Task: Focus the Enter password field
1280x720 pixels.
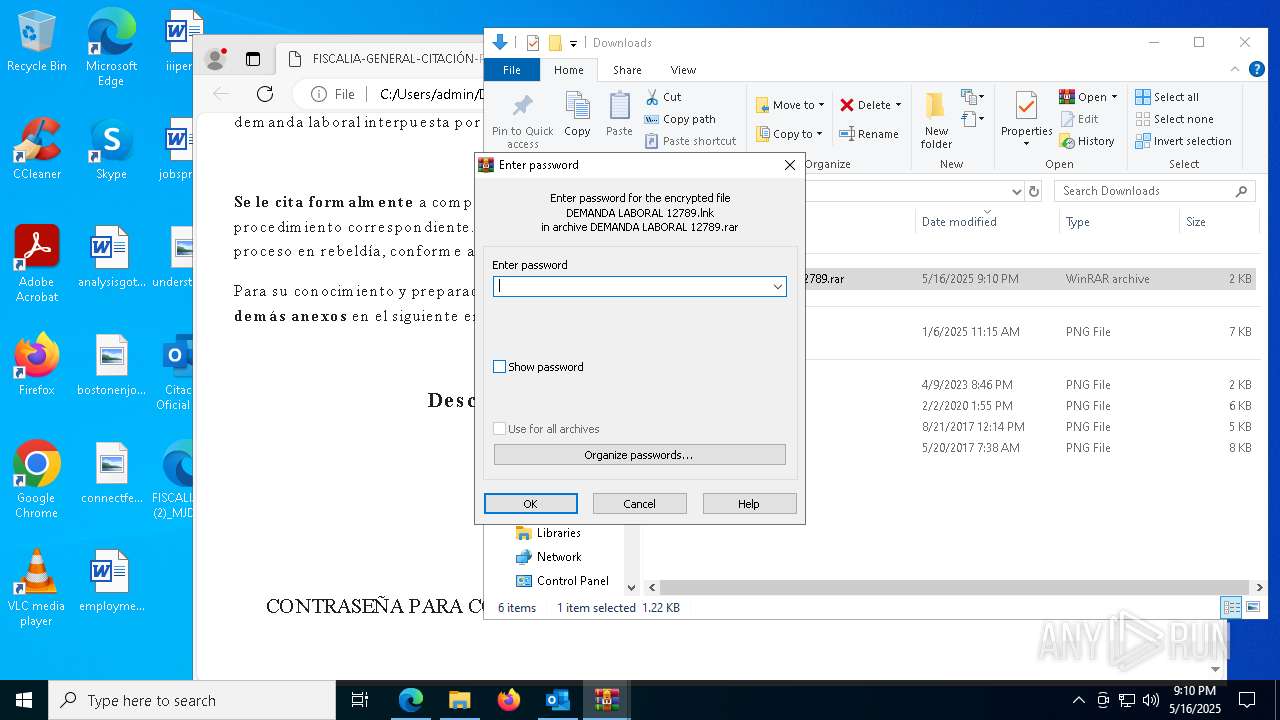Action: click(639, 287)
